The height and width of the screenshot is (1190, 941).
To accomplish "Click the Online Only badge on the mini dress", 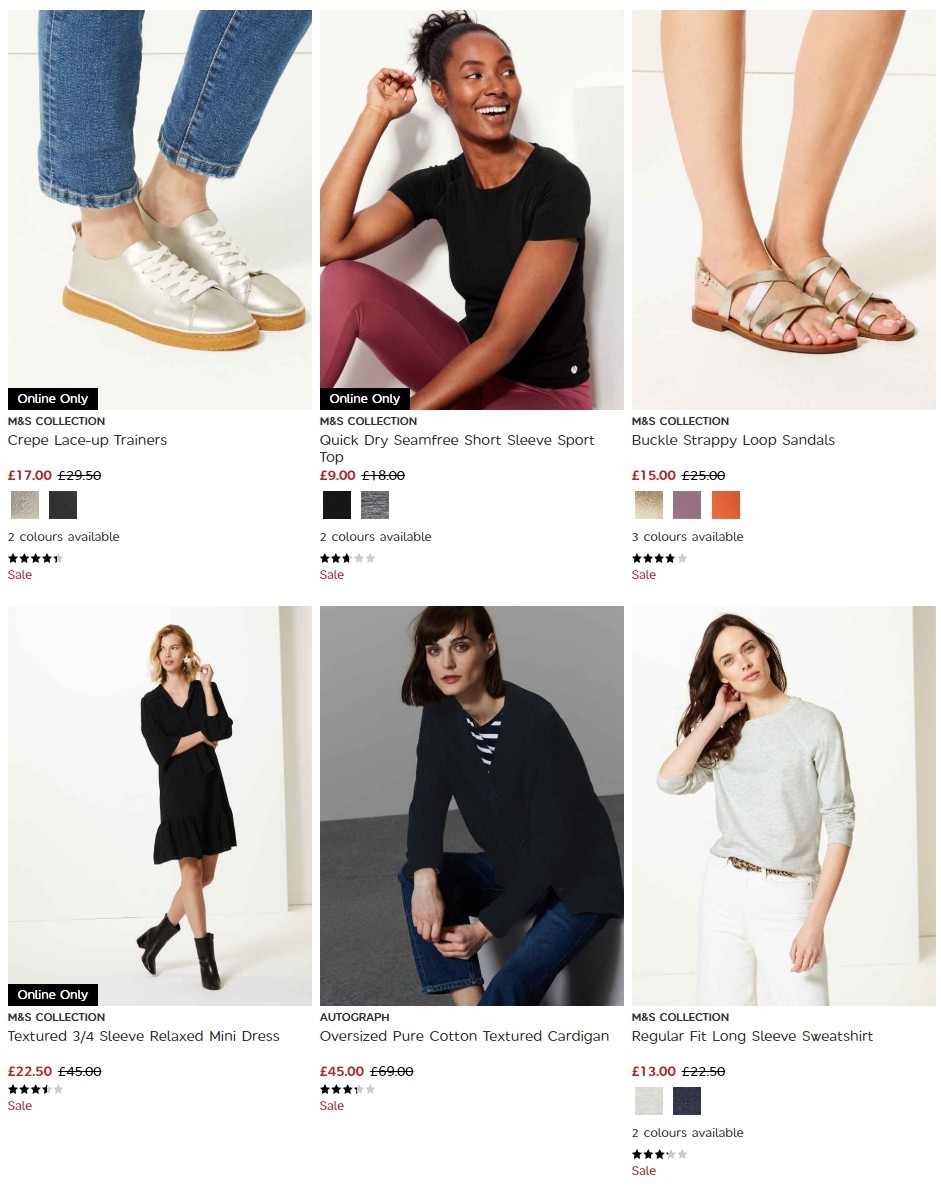I will [x=52, y=995].
